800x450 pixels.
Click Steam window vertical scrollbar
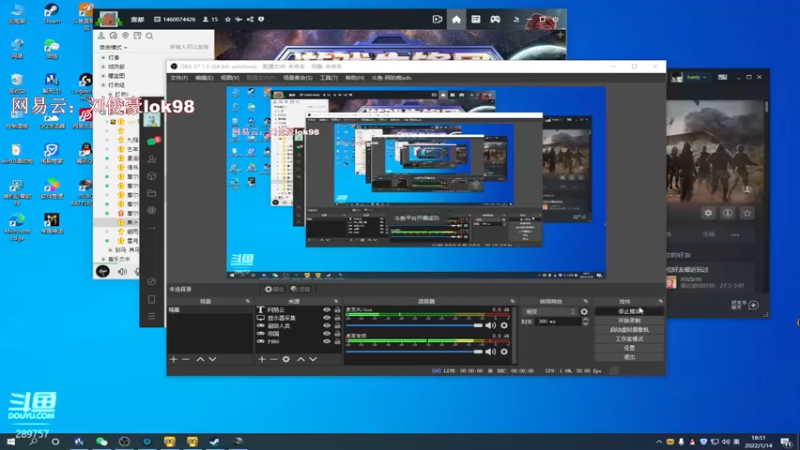pos(766,107)
